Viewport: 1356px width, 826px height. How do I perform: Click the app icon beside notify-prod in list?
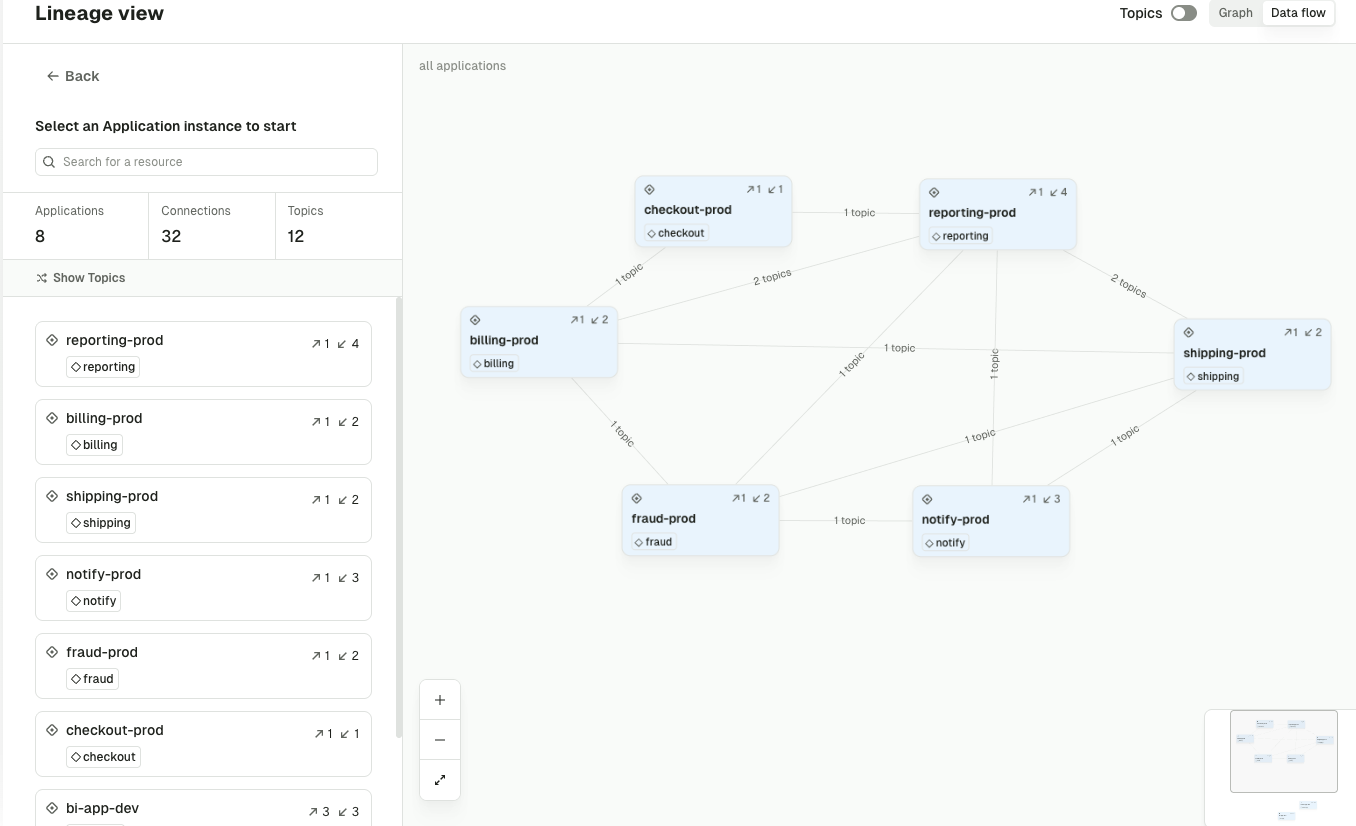click(x=52, y=574)
